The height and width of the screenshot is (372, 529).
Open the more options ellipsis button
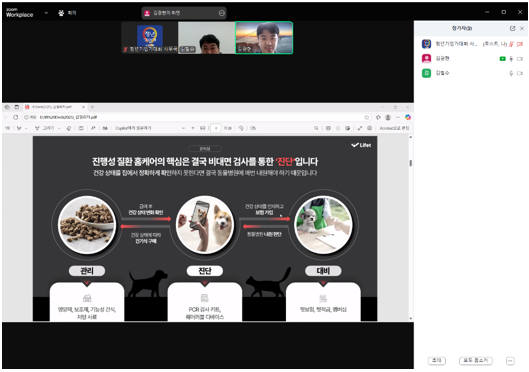click(x=510, y=361)
